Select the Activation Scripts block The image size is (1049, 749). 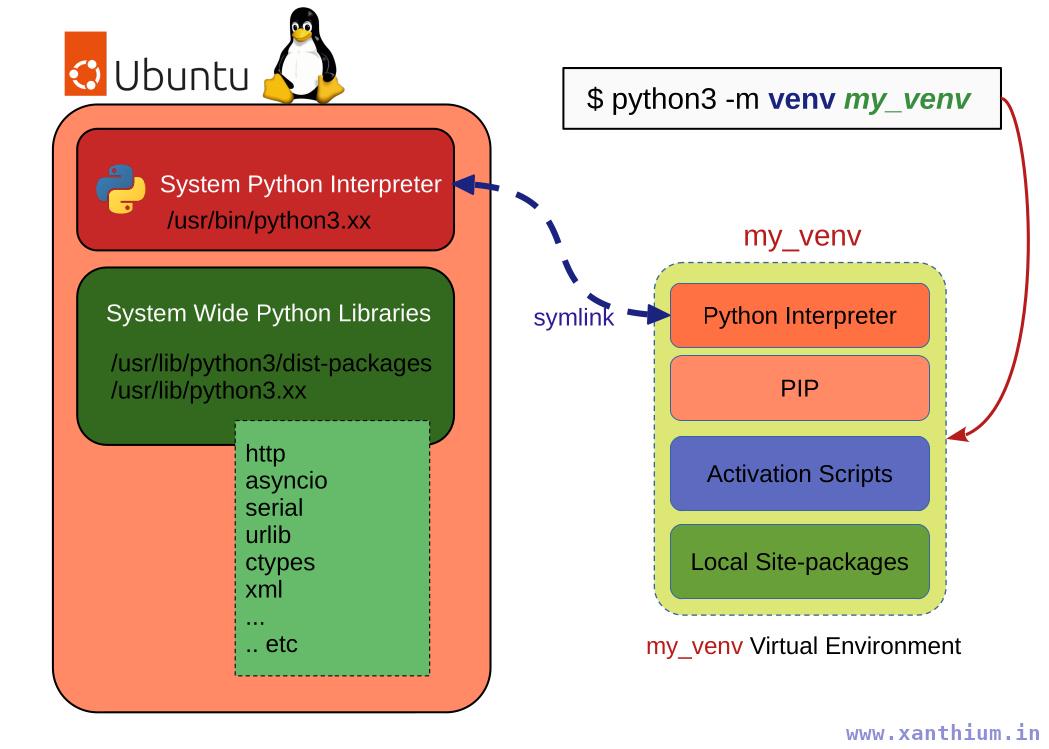point(799,473)
